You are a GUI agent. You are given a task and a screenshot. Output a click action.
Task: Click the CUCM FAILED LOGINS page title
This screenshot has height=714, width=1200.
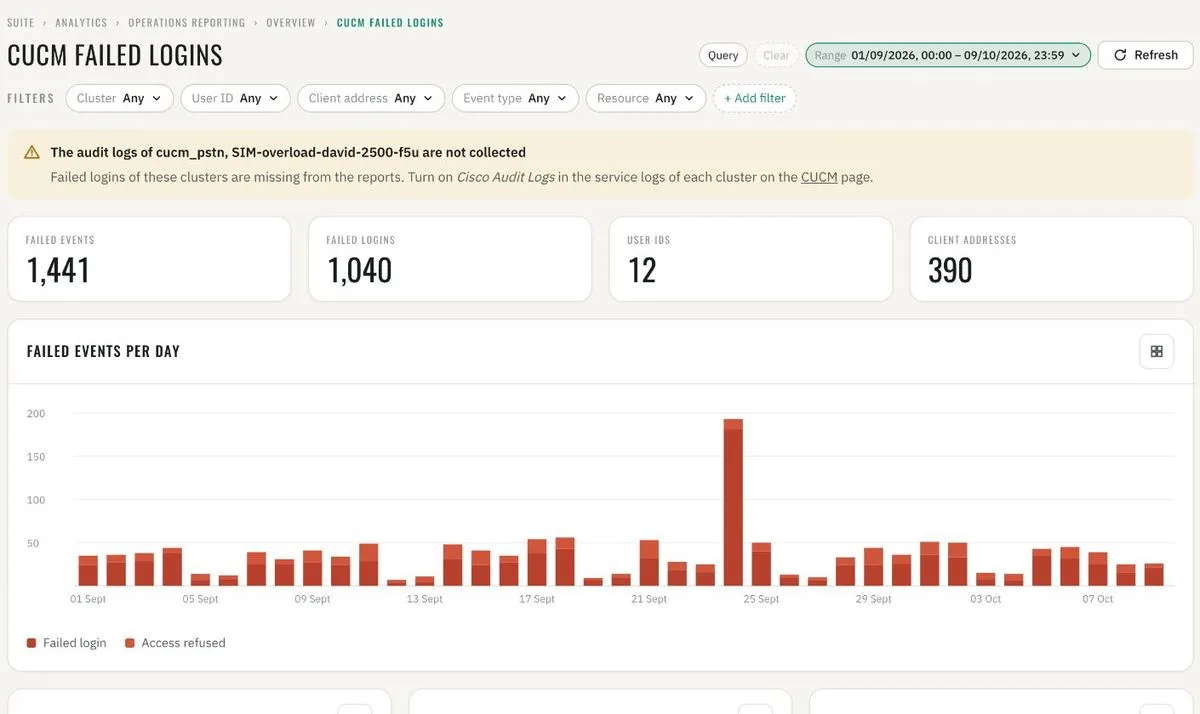(115, 55)
